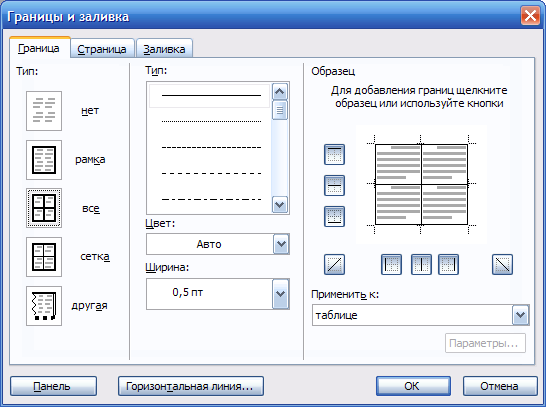Switch to the 'Заливка' tab
Viewport: 546px width, 407px height.
click(164, 49)
